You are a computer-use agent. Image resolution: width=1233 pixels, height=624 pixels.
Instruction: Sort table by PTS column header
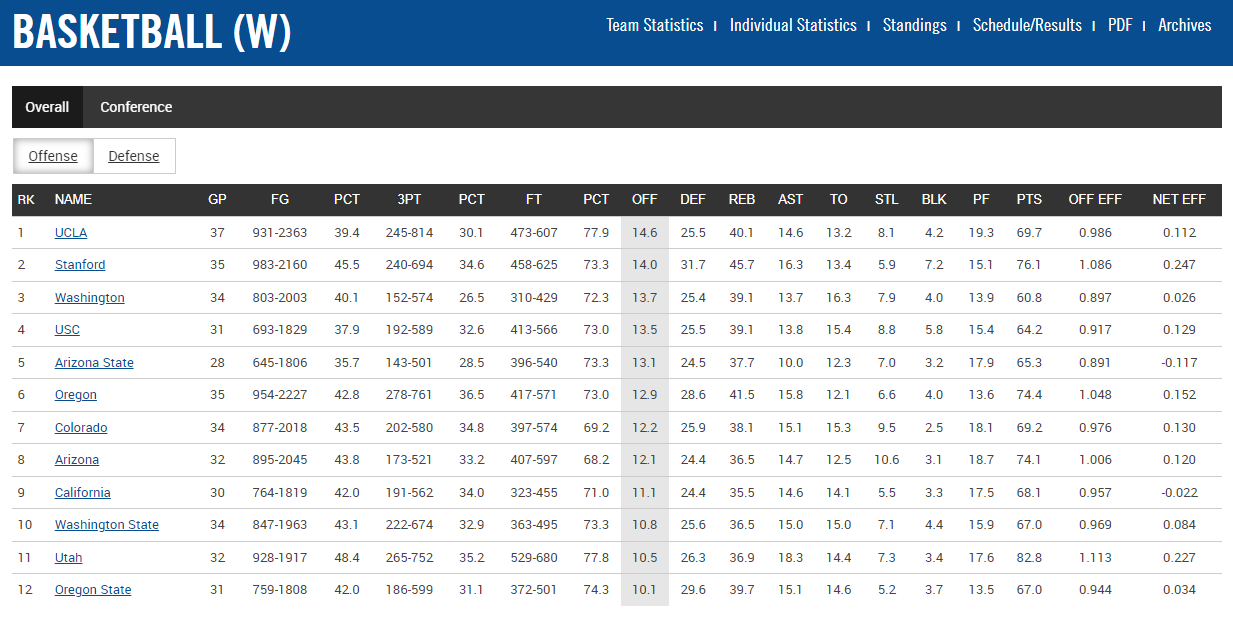coord(1029,200)
